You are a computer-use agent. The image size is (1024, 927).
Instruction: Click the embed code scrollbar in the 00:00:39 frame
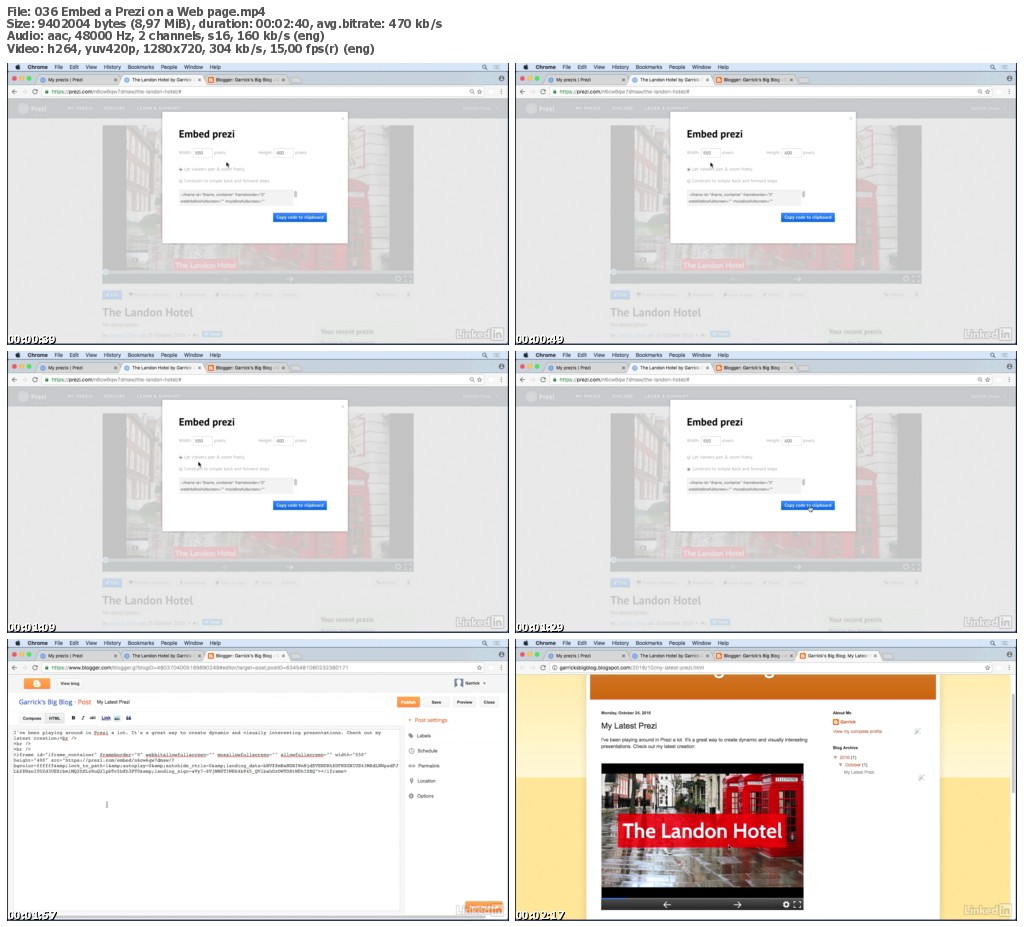295,194
